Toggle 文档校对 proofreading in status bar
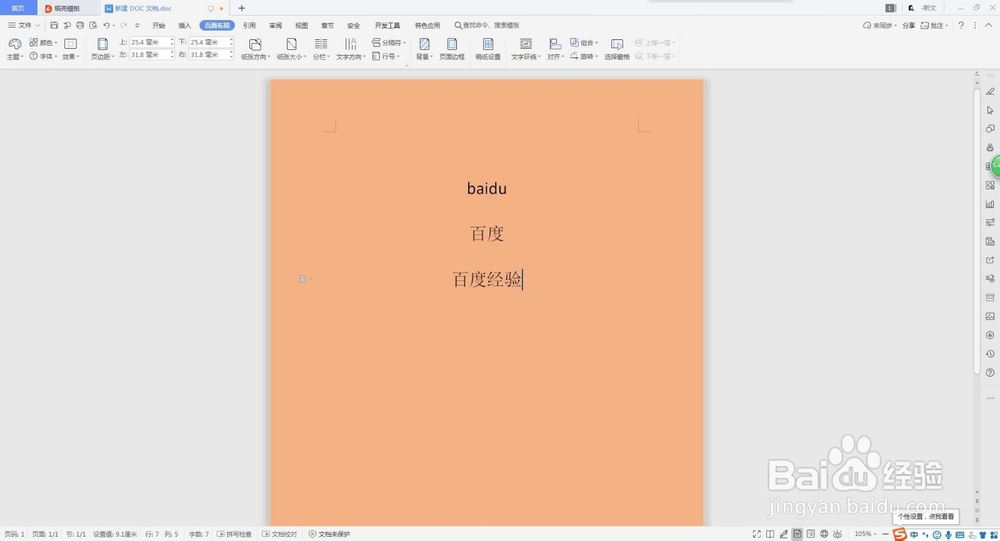Viewport: 1000px width, 541px height. tap(279, 534)
